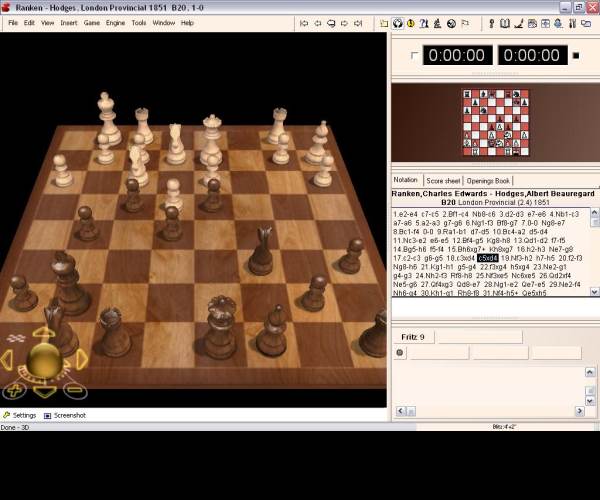Click the white queen on 3D board
Viewport: 600px width, 500px height.
pyautogui.click(x=212, y=140)
